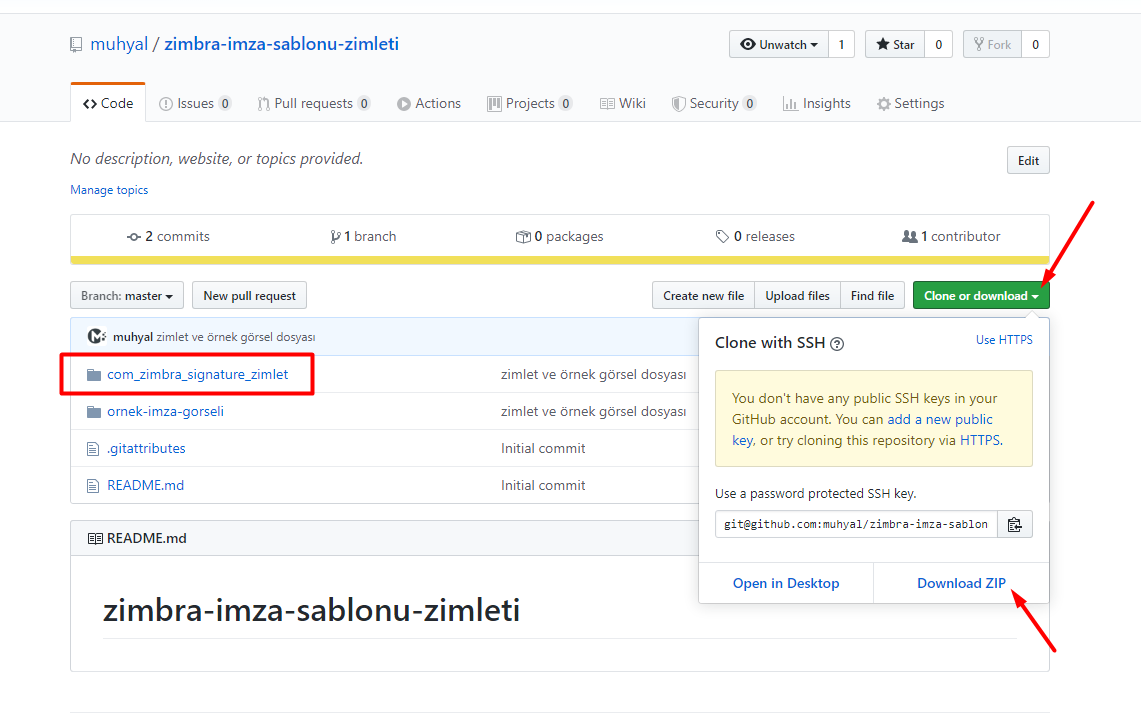Toggle the Clone or download dropdown
Screen dimensions: 1141x727
(x=981, y=295)
